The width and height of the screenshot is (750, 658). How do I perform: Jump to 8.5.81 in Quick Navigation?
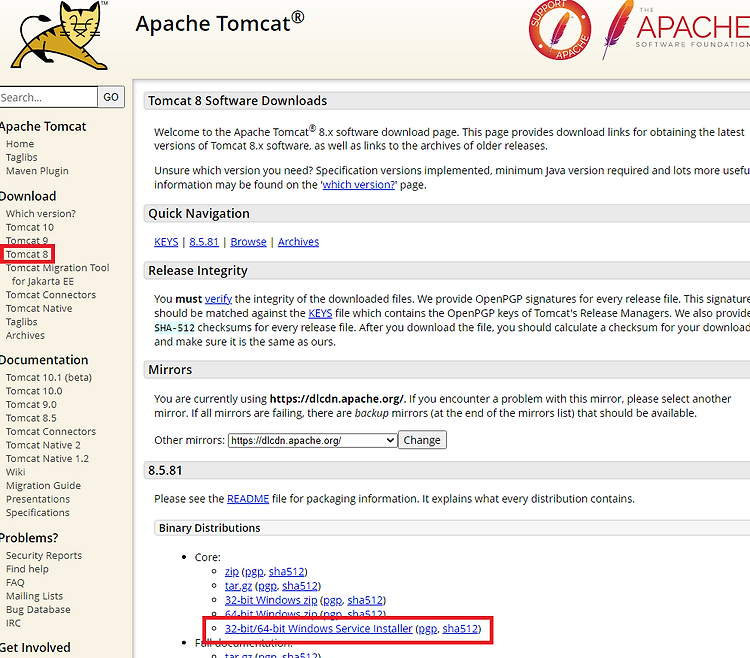(204, 242)
